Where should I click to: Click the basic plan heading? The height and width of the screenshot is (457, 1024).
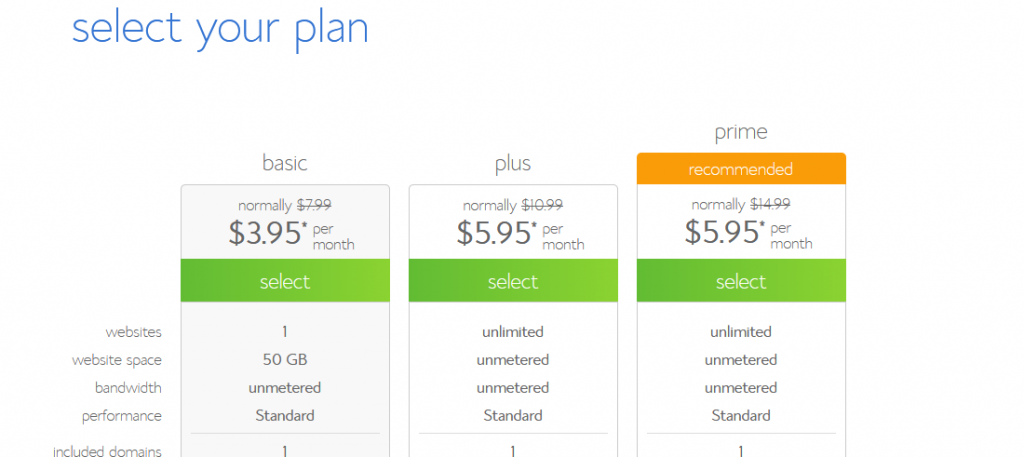(285, 162)
